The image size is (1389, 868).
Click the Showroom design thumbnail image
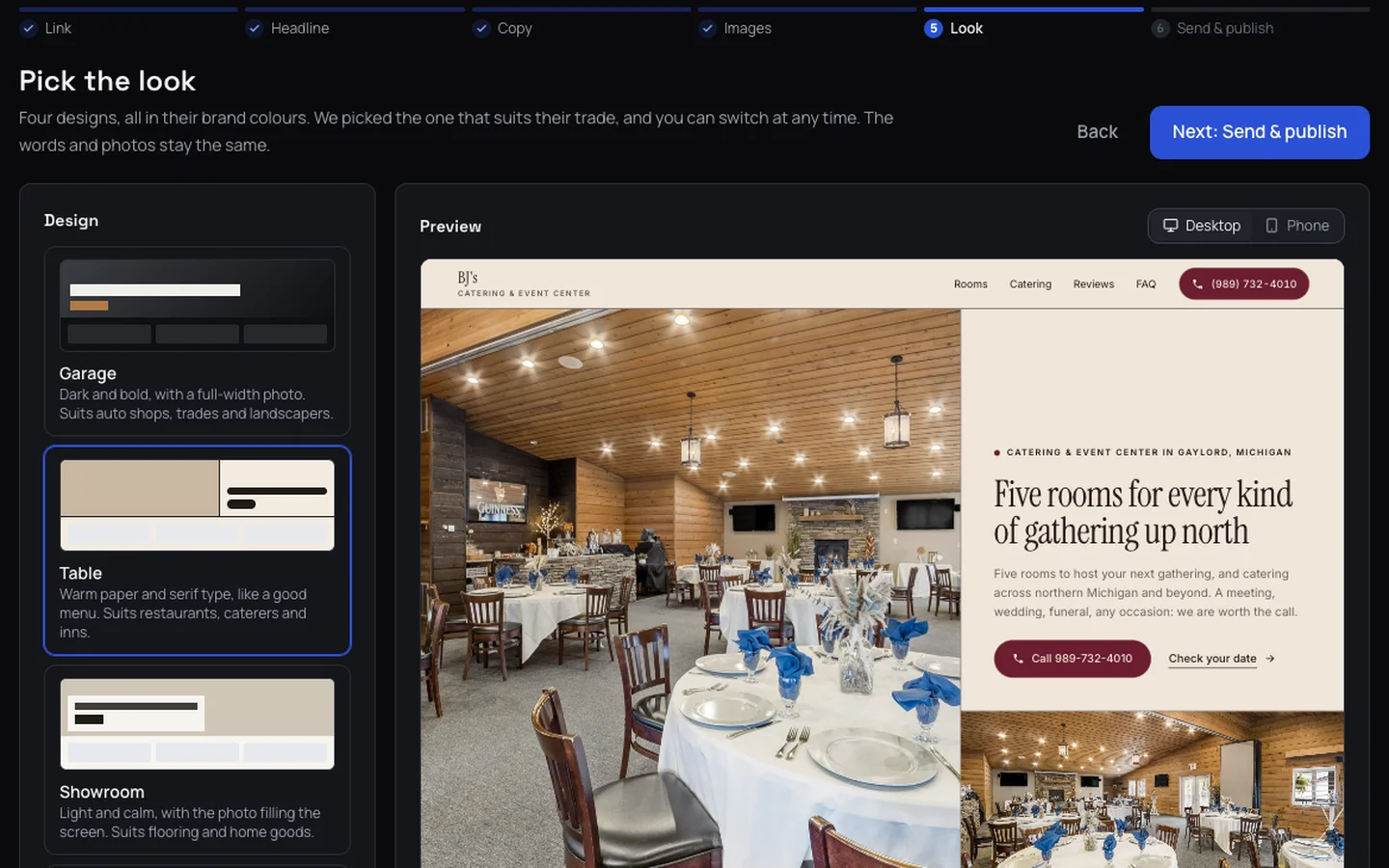tap(197, 724)
